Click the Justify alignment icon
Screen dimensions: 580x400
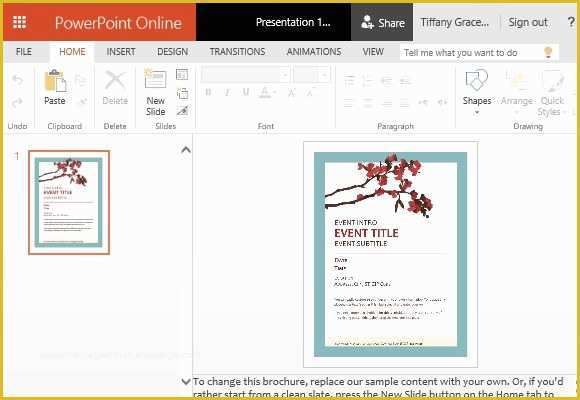405,102
